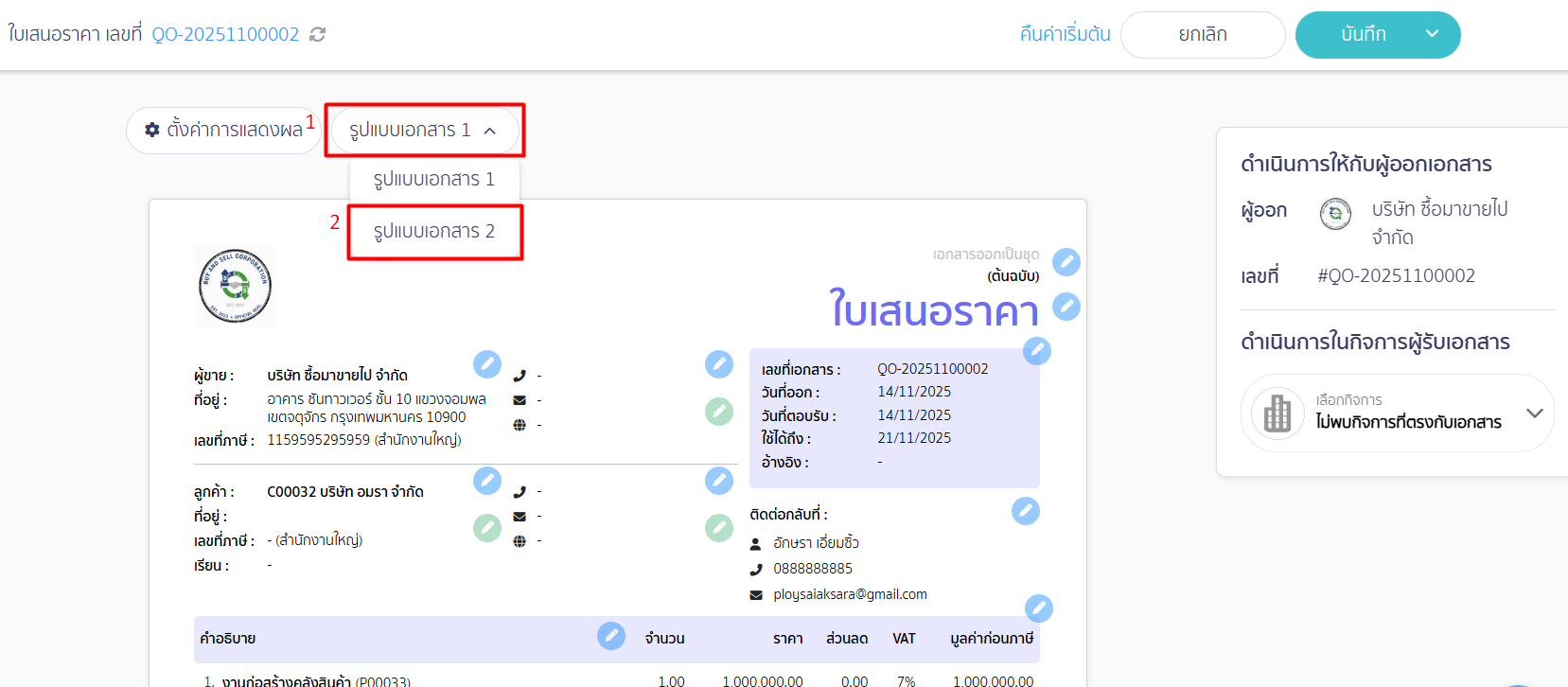The image size is (1568, 687).
Task: Click the gear icon in ตั้งค่าการแสดงผล
Action: point(152,130)
